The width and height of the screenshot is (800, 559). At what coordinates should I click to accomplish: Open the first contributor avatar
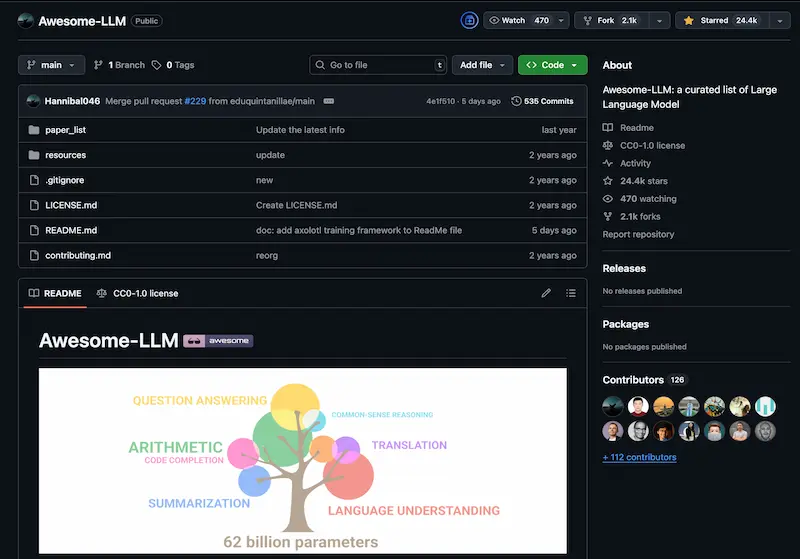click(x=613, y=406)
